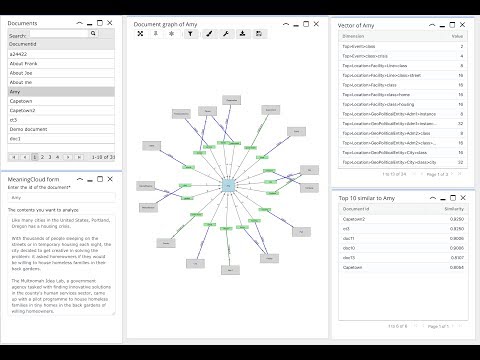Go to last page of Documents list
Viewport: 480px width, 360px height.
[x=79, y=157]
